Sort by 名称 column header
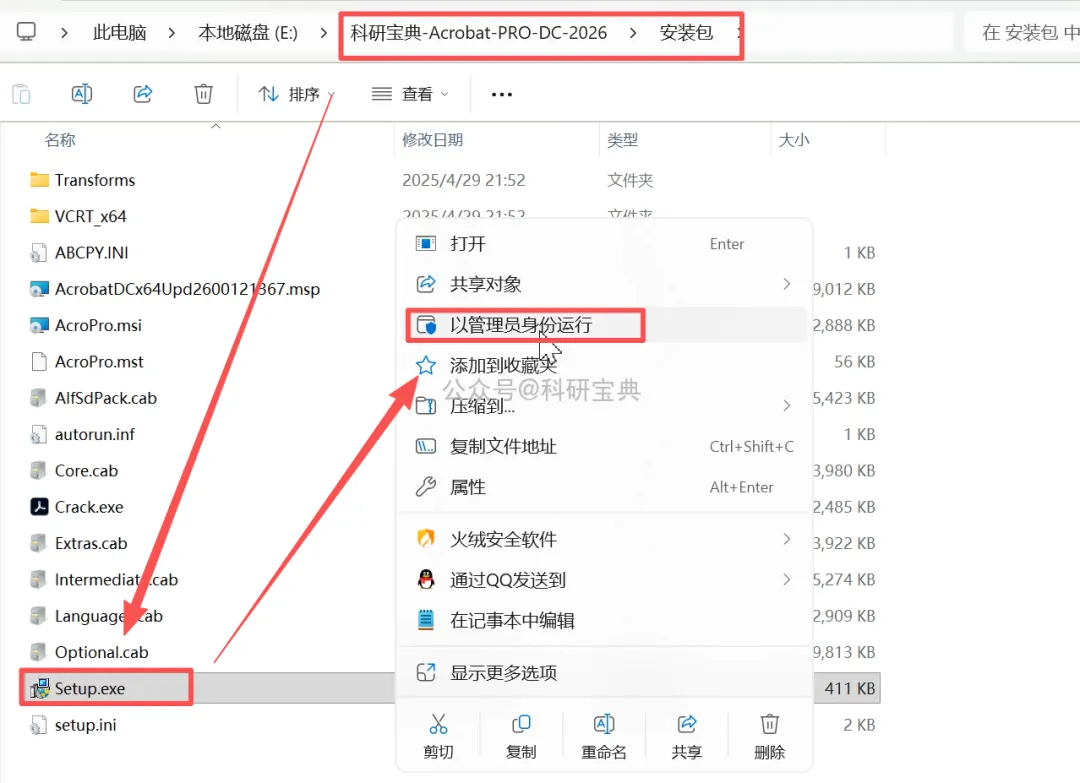 (59, 140)
